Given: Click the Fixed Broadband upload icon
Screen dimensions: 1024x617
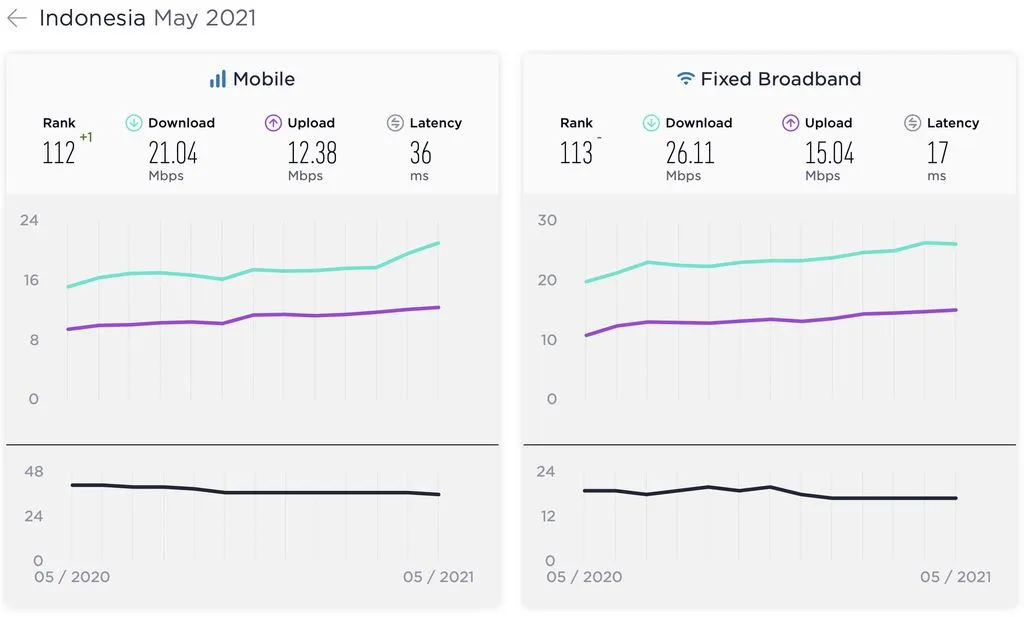Looking at the screenshot, I should (x=790, y=123).
